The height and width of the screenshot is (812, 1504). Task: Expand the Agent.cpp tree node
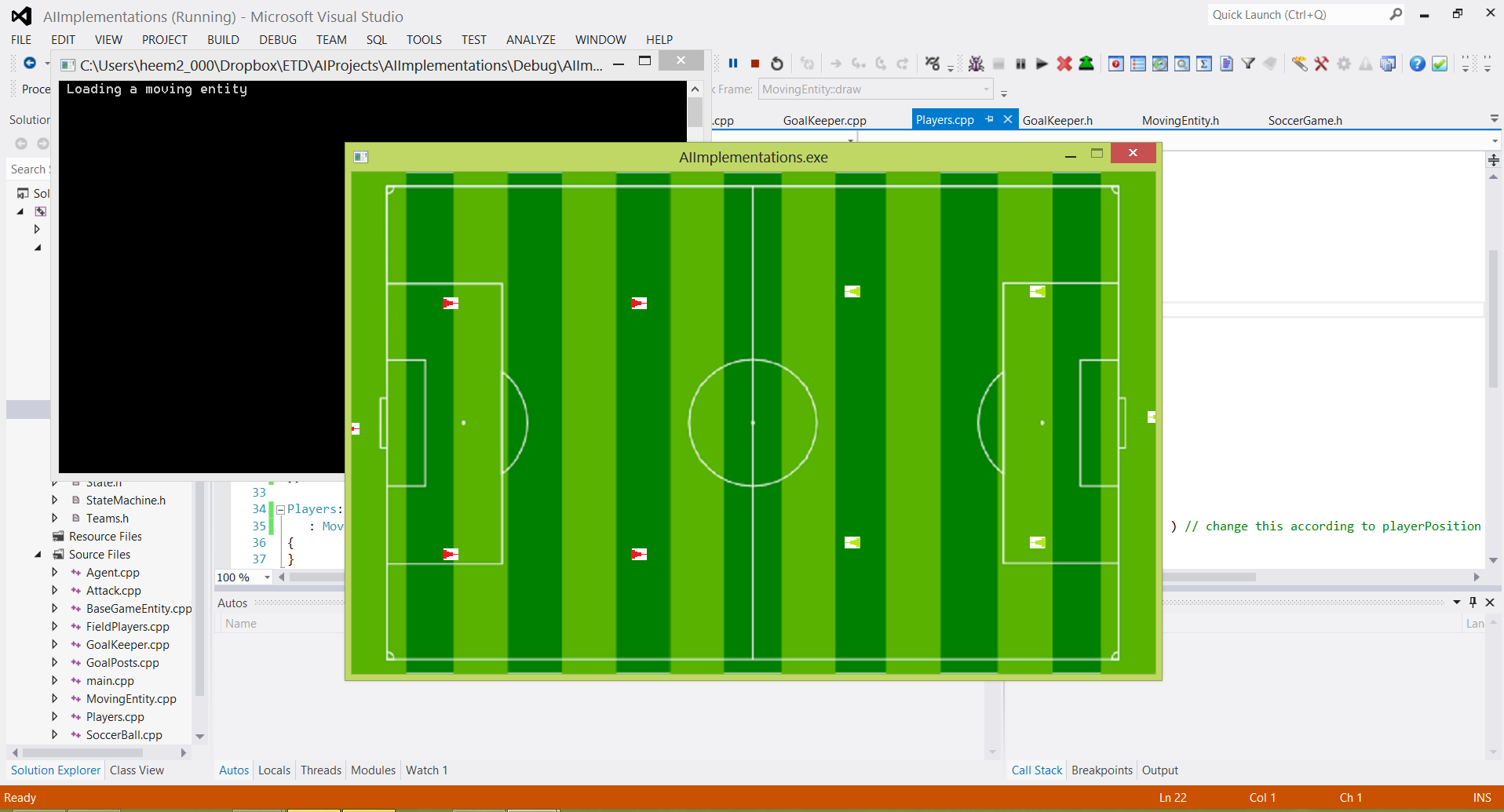coord(54,572)
